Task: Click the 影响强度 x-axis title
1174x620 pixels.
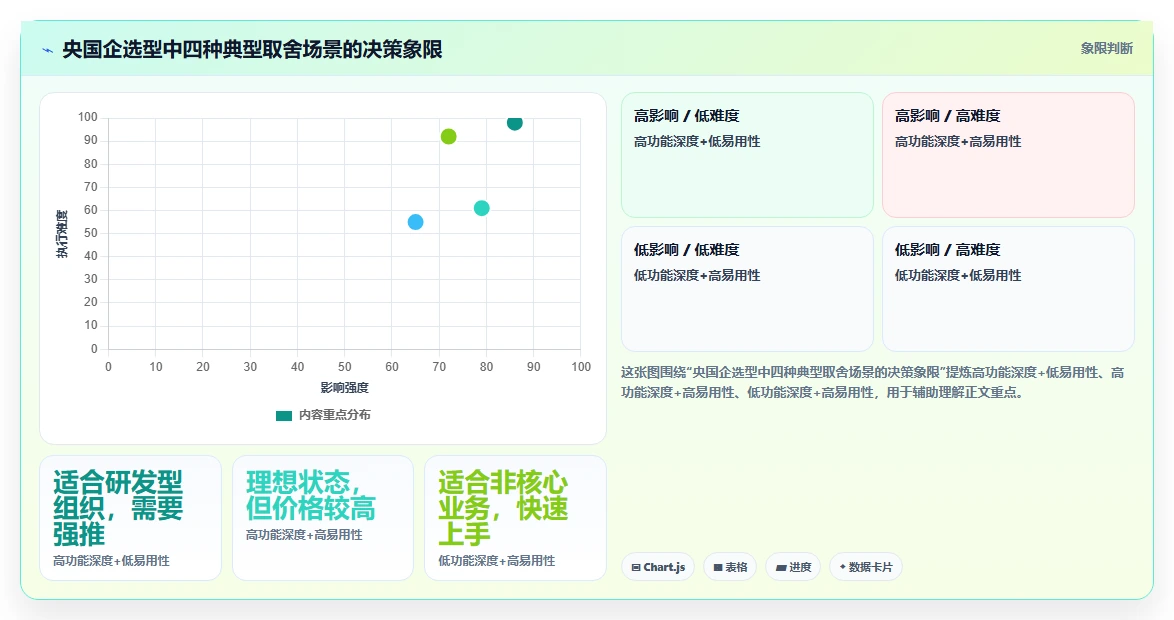Action: coord(344,388)
